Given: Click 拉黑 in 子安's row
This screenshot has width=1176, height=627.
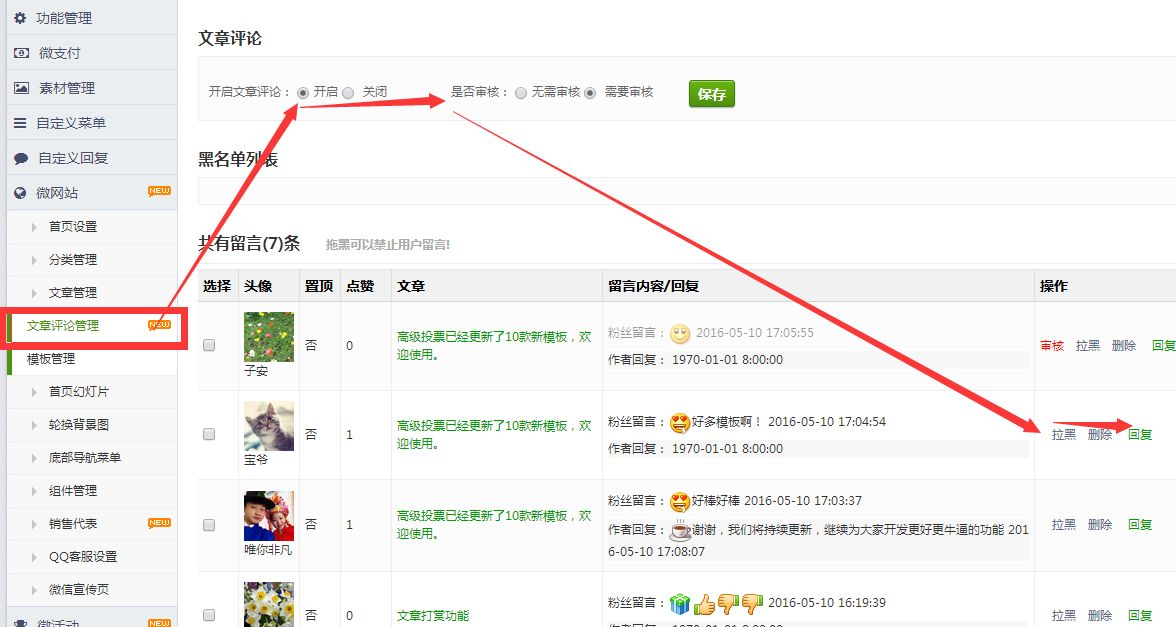Looking at the screenshot, I should tap(1088, 346).
